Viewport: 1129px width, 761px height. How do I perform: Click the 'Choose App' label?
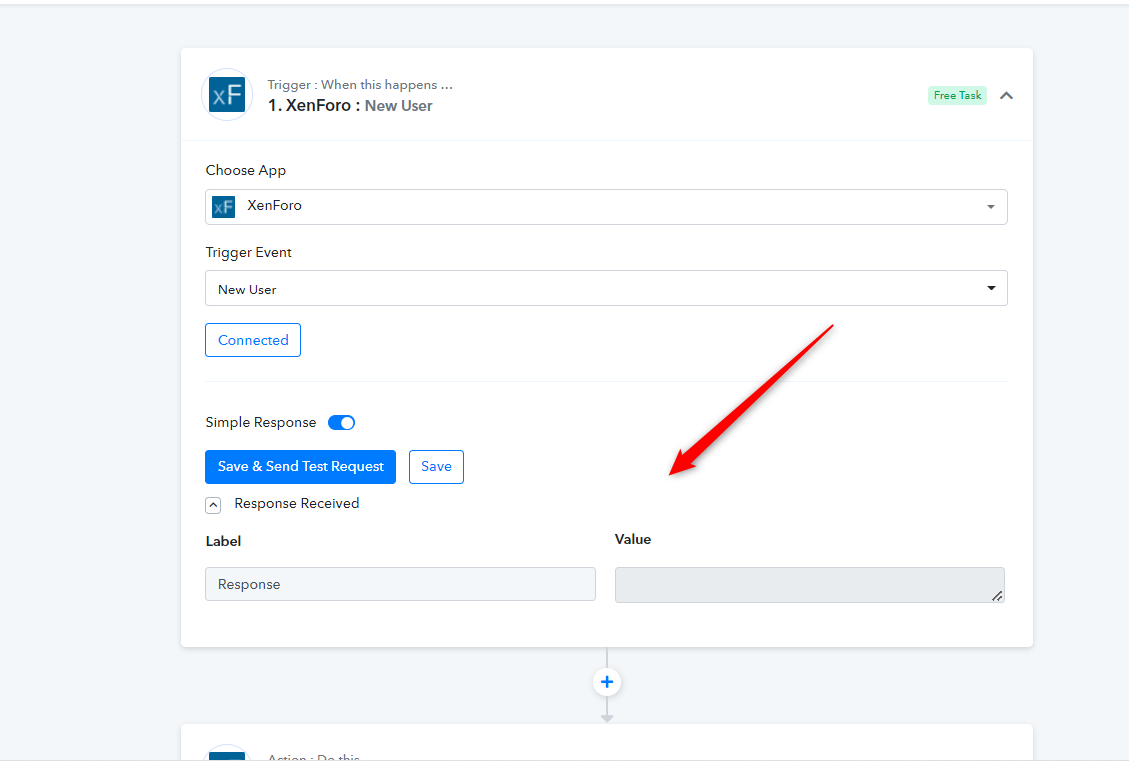246,171
